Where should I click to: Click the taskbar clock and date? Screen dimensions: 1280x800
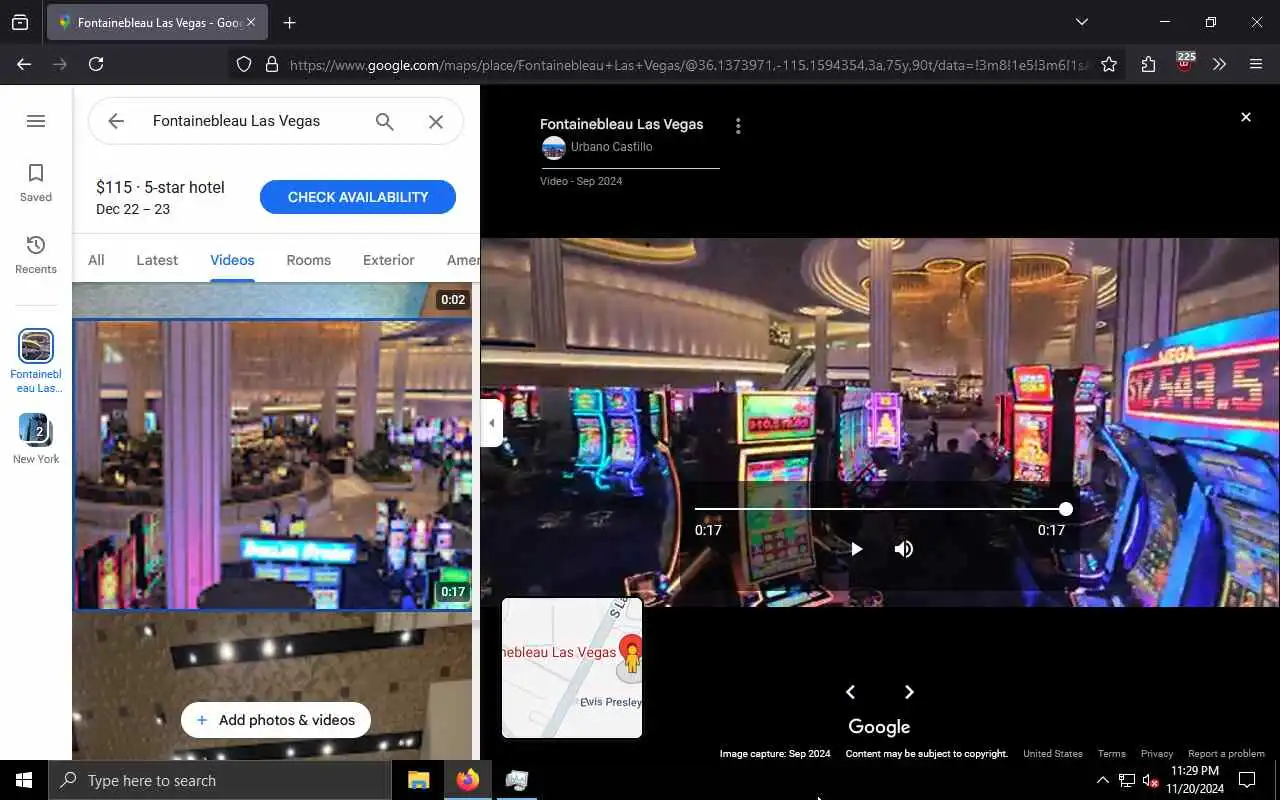(x=1195, y=780)
